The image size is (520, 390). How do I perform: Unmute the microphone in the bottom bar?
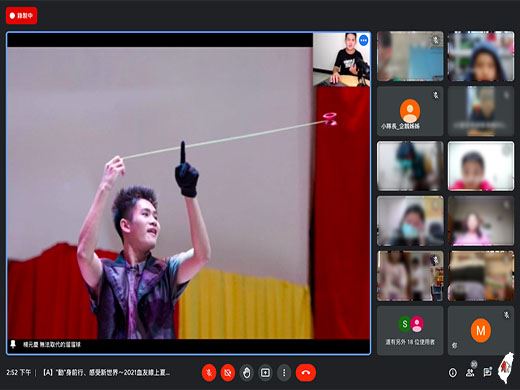point(209,372)
